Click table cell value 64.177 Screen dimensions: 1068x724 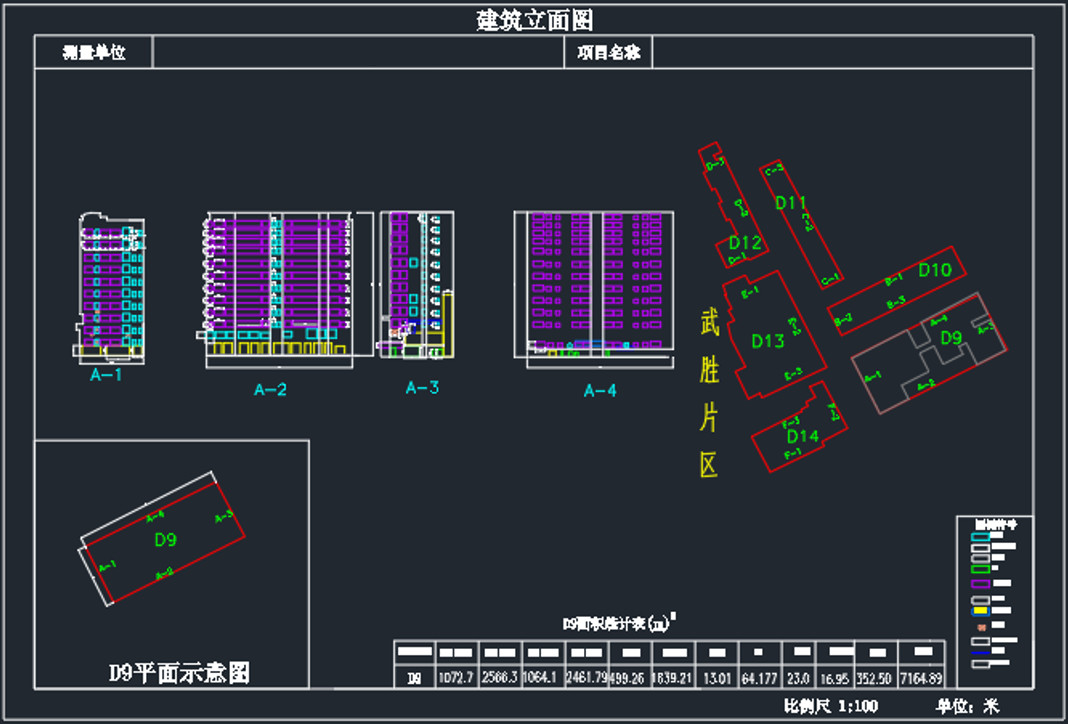(x=759, y=678)
